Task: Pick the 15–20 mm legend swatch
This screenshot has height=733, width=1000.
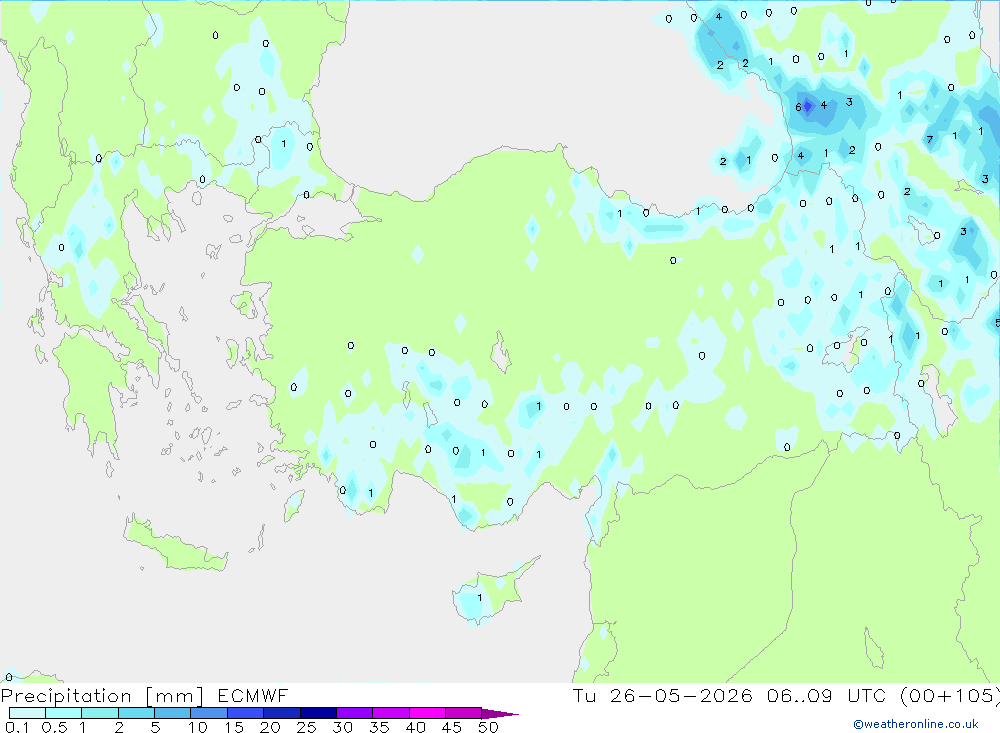Action: 245,713
